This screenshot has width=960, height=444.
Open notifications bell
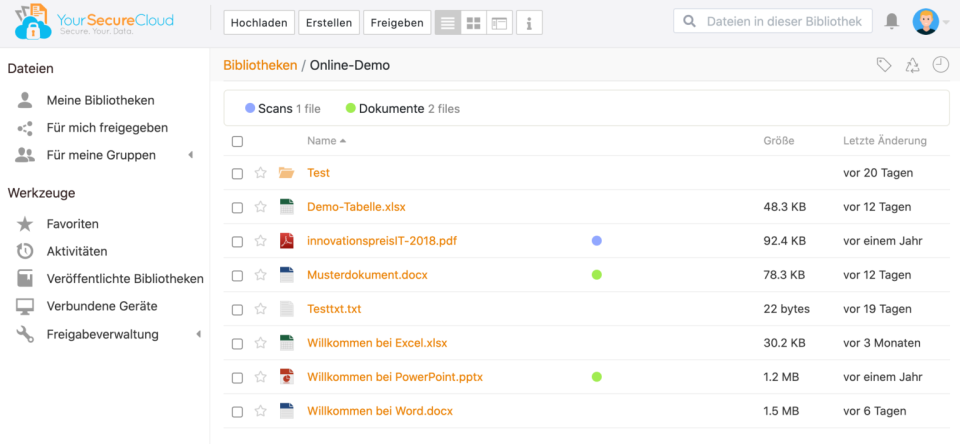coord(892,21)
